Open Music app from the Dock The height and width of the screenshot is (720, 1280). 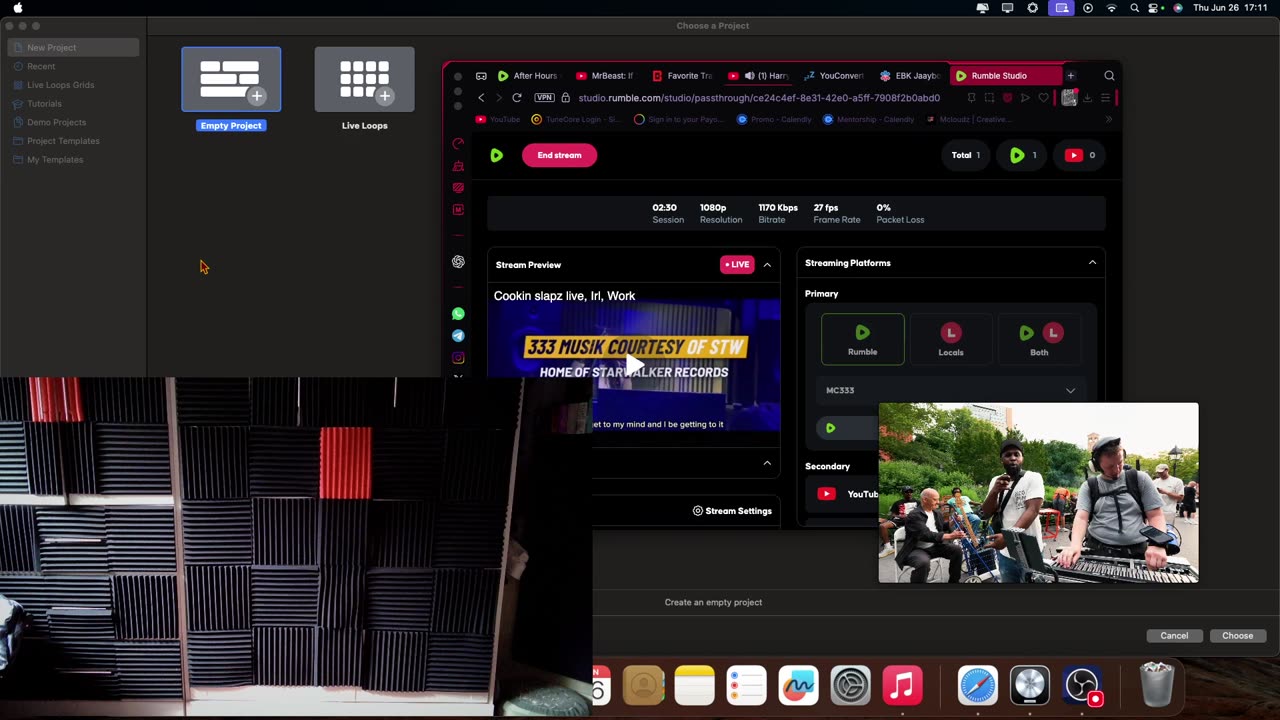pos(902,686)
